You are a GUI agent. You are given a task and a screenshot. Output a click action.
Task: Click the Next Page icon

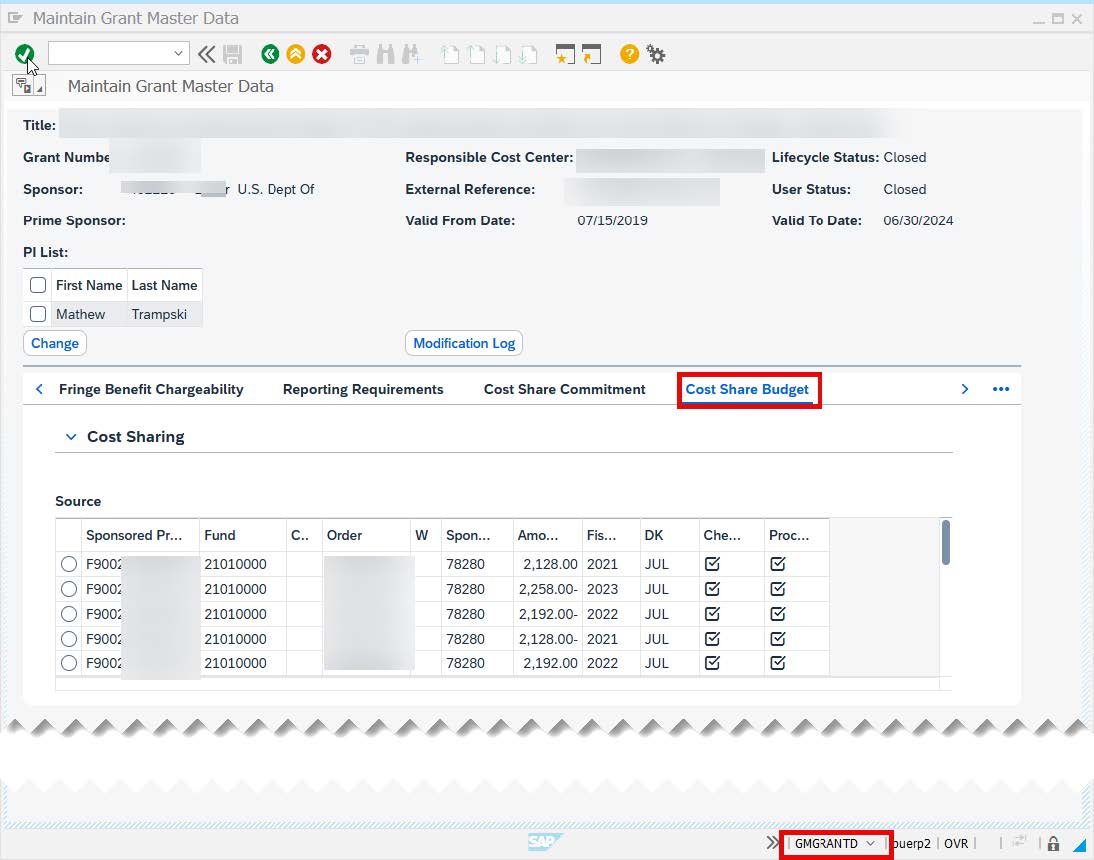coord(502,54)
